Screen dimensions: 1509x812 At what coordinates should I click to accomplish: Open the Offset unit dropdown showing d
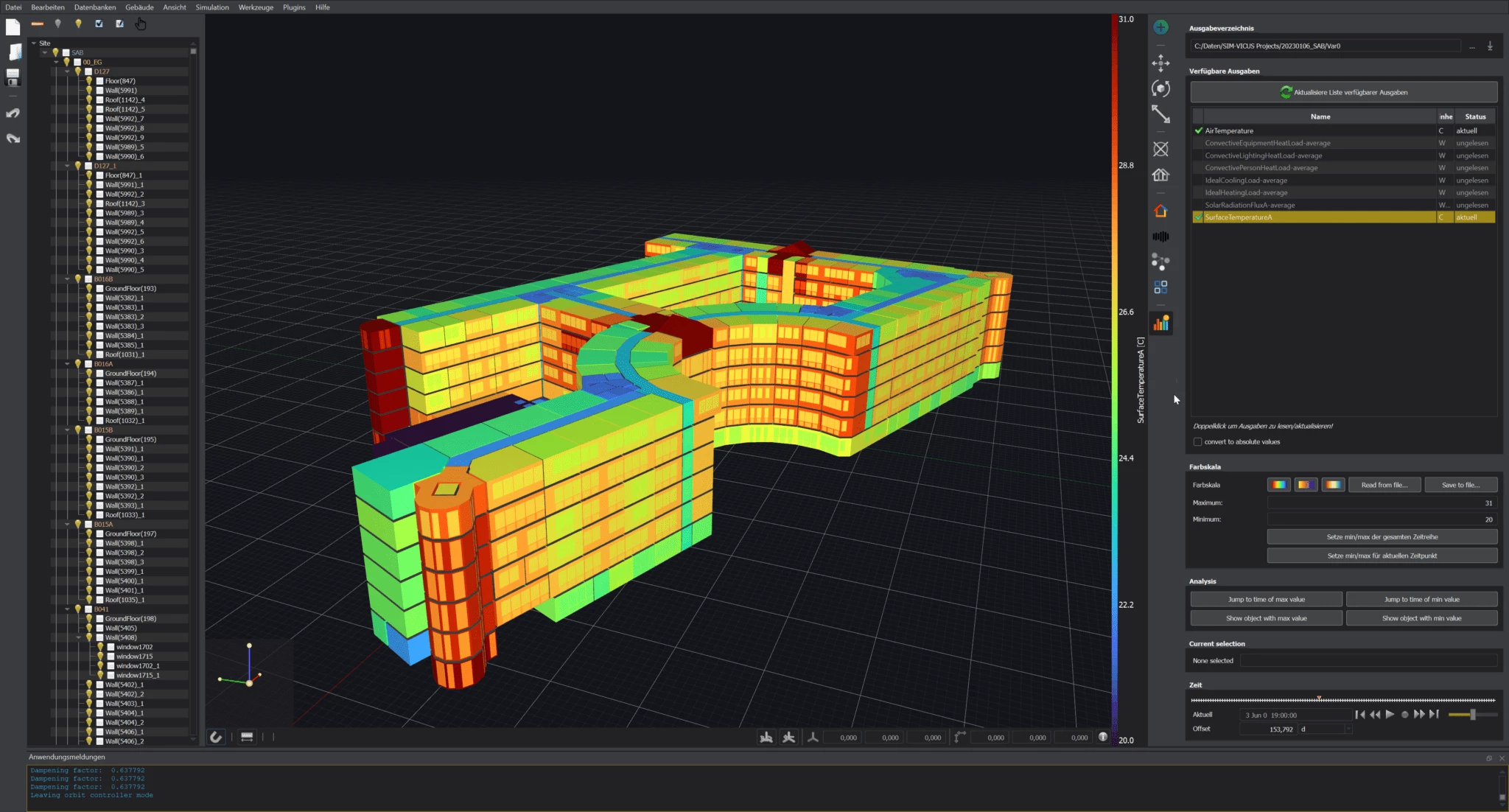click(x=1326, y=729)
